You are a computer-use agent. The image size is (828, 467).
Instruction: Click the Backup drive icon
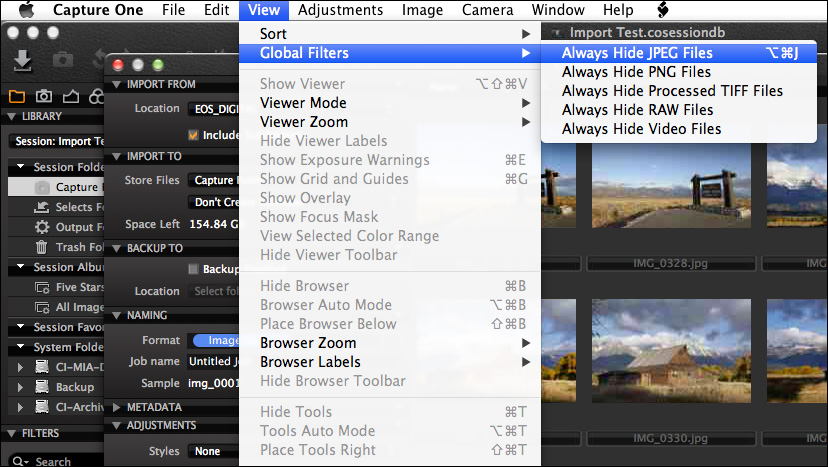(42, 387)
